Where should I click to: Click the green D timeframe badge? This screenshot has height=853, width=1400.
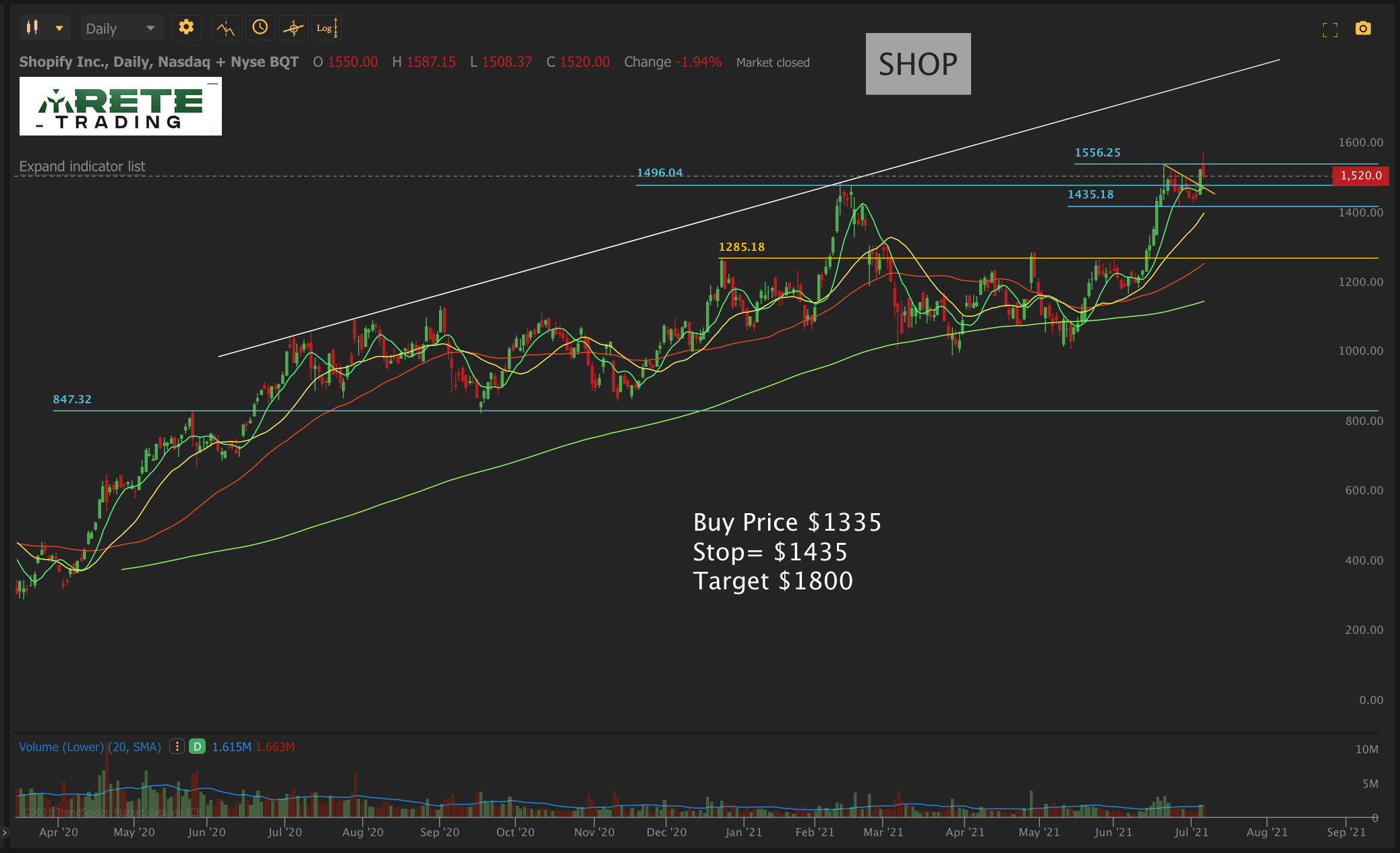pos(197,746)
